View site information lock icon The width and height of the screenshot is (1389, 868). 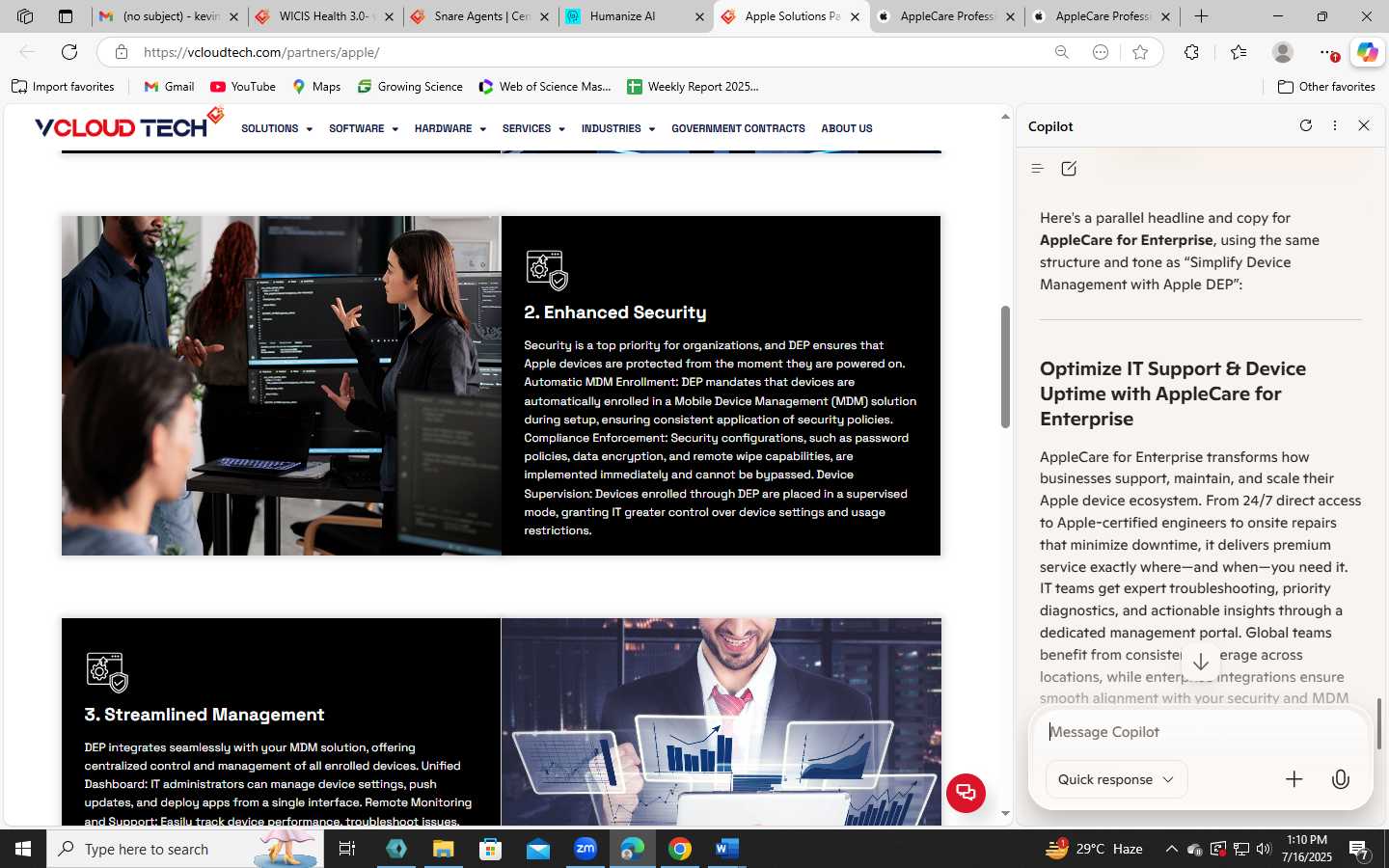pyautogui.click(x=121, y=52)
